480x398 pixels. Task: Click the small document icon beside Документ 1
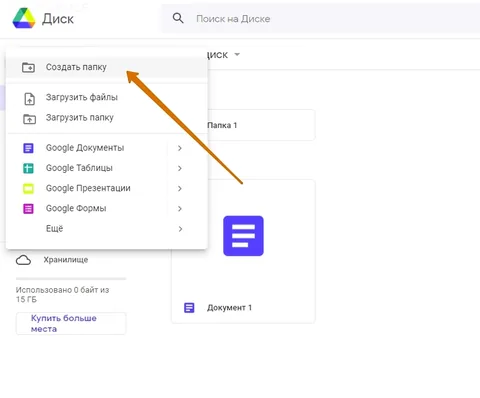point(189,307)
